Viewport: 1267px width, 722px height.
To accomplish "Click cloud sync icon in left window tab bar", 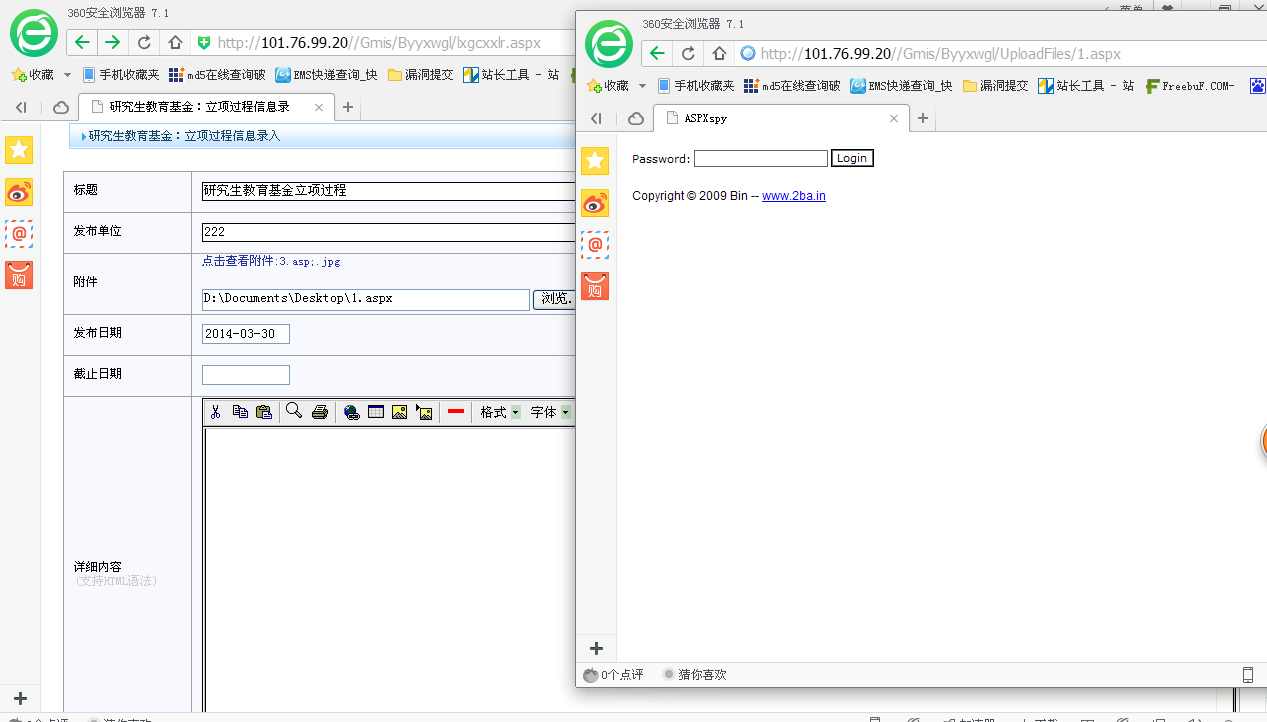I will (x=60, y=107).
